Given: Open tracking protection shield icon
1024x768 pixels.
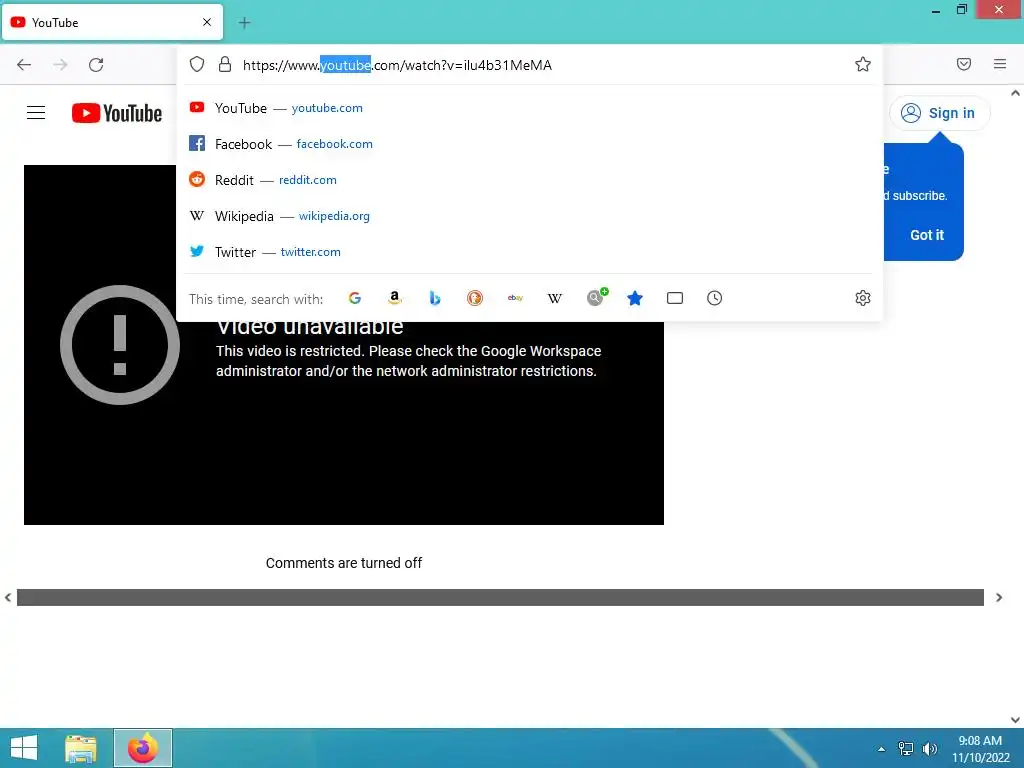Looking at the screenshot, I should pos(197,64).
